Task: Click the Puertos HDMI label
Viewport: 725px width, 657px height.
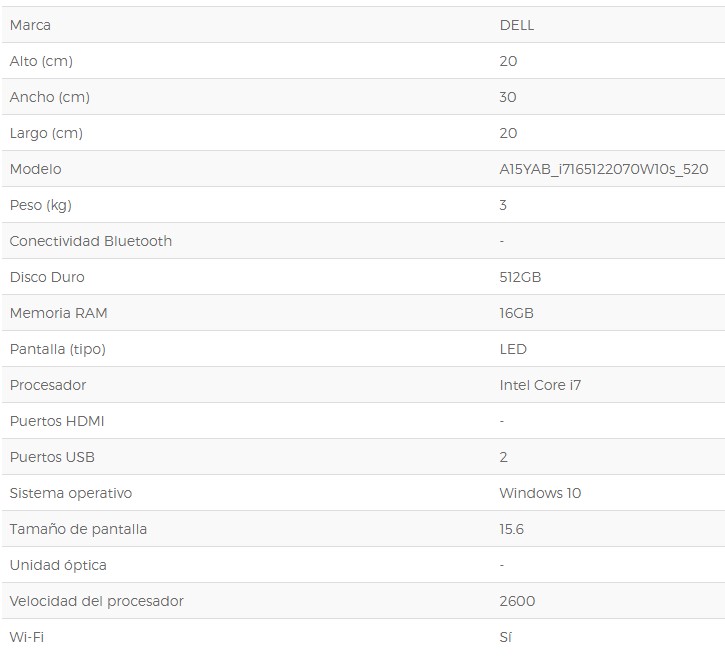Action: pos(57,422)
